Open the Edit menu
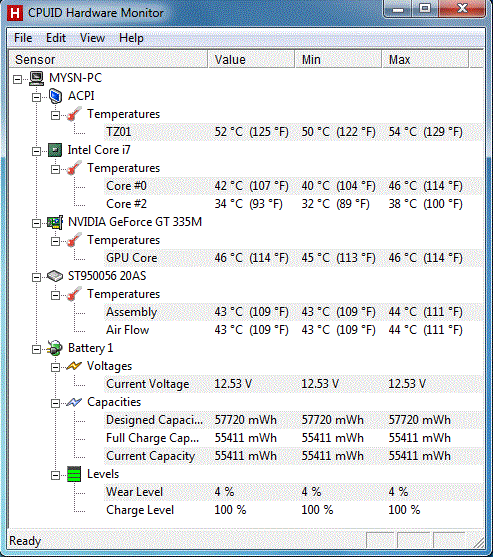The height and width of the screenshot is (557, 493). (56, 38)
